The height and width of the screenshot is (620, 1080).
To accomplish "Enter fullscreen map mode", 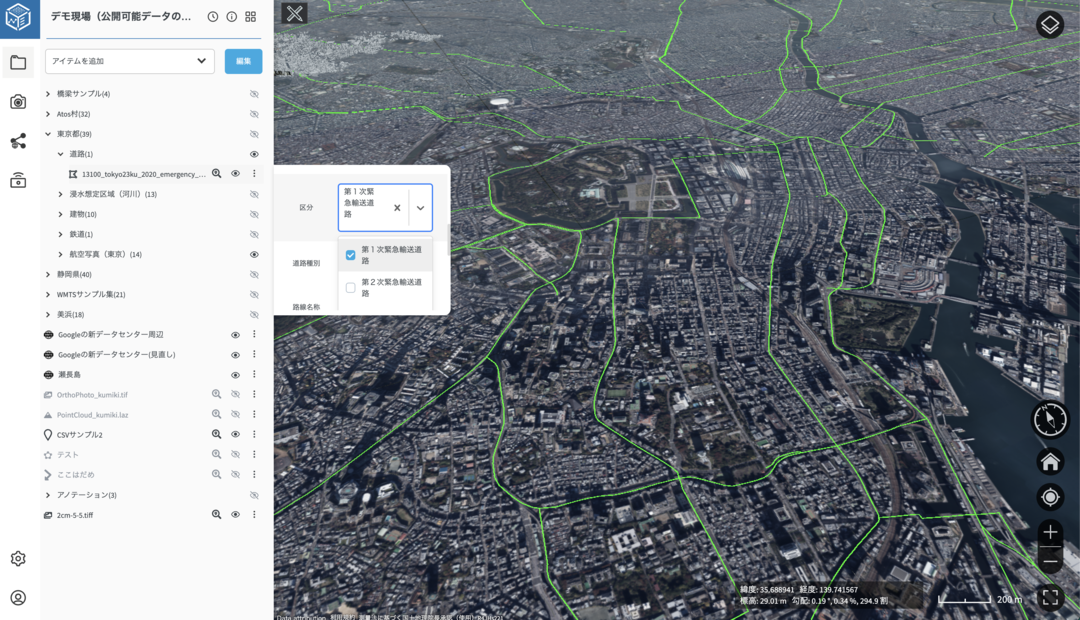I will pyautogui.click(x=1050, y=598).
